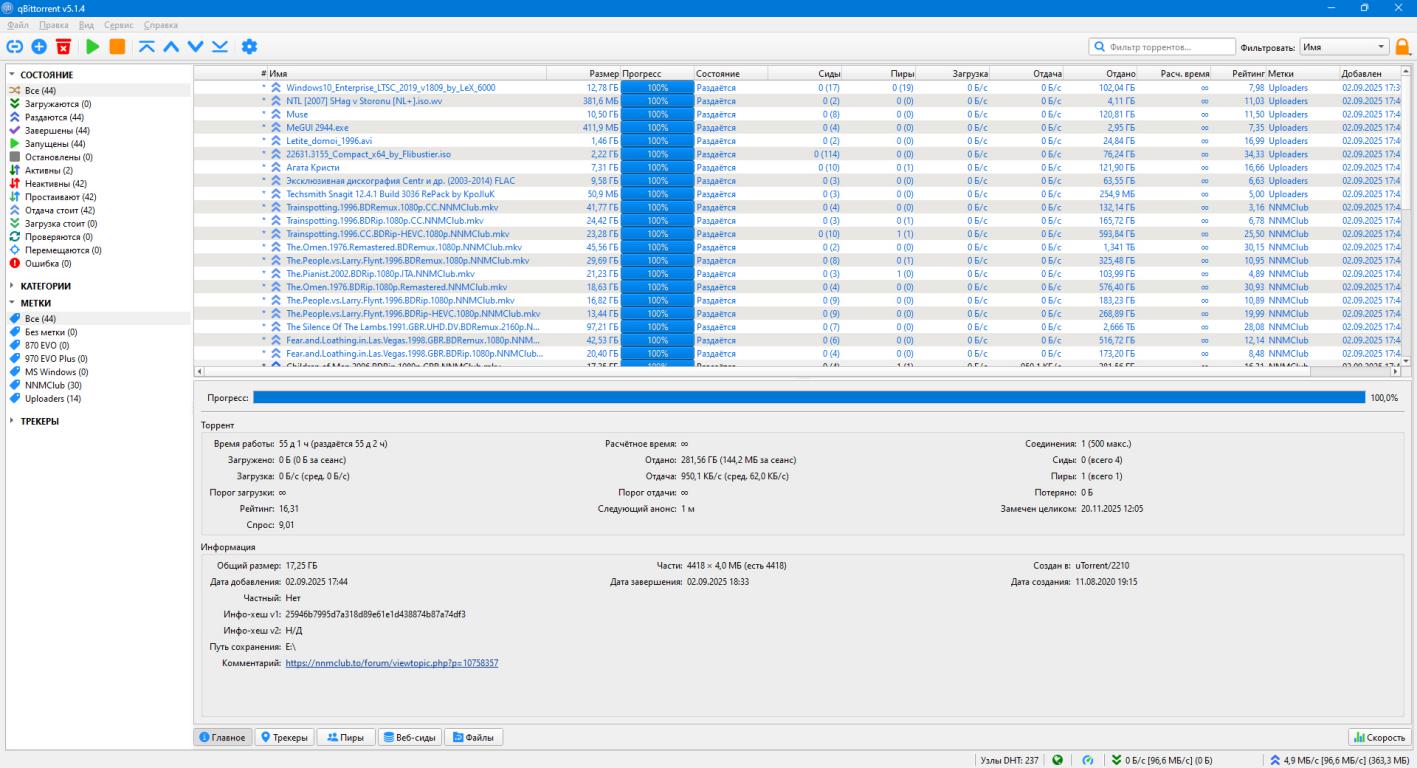Toggle the Скорость graph button

1378,738
